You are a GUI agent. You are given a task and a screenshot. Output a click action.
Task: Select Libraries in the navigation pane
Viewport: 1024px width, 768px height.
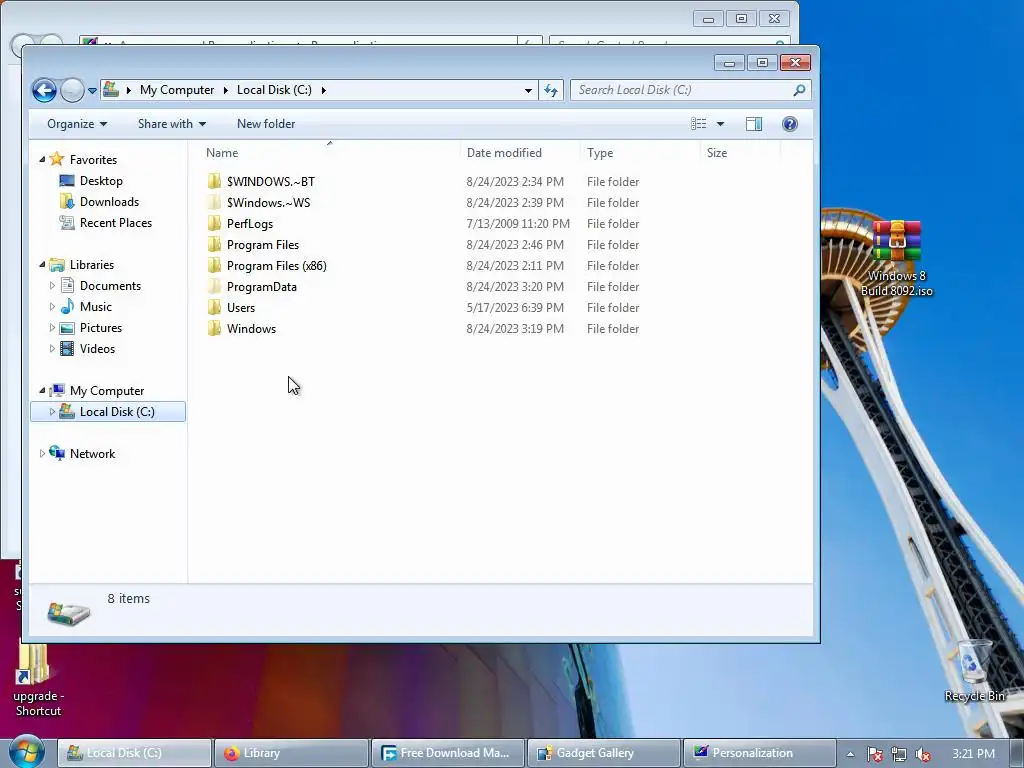pyautogui.click(x=91, y=264)
